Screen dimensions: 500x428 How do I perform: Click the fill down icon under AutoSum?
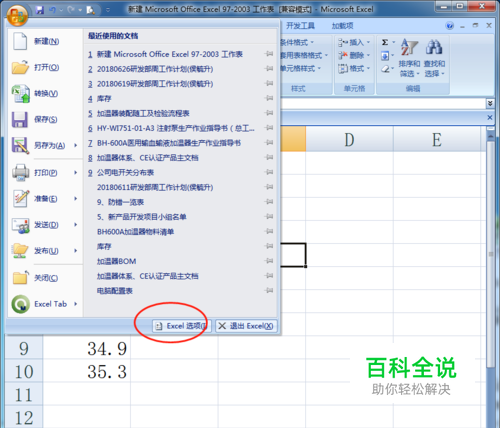click(x=385, y=55)
